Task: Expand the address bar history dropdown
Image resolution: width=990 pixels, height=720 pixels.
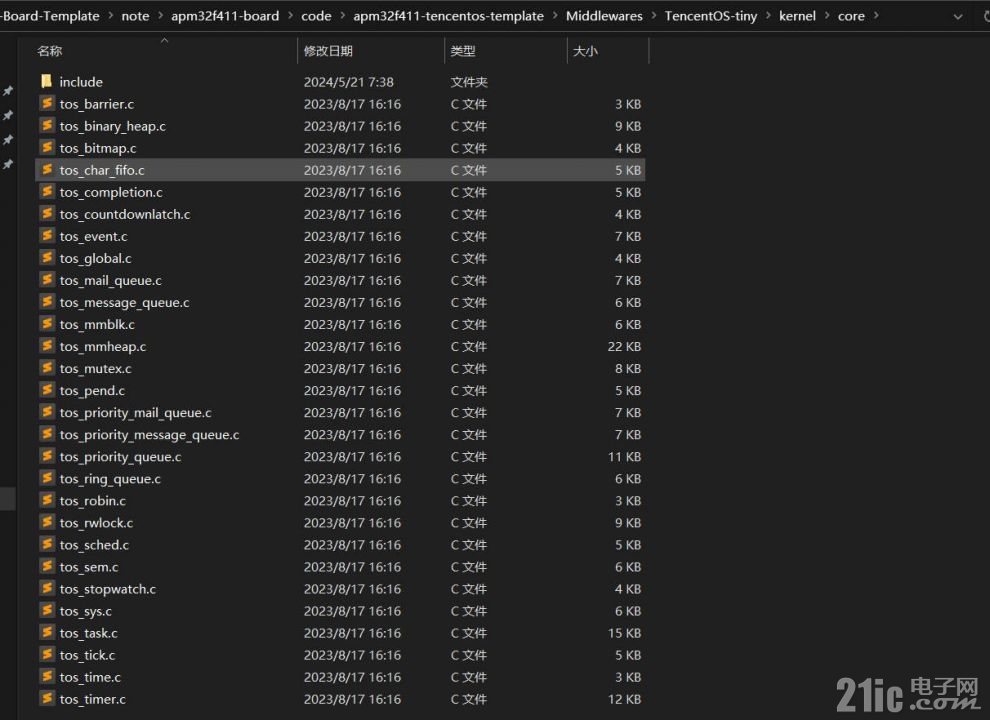Action: (x=958, y=16)
